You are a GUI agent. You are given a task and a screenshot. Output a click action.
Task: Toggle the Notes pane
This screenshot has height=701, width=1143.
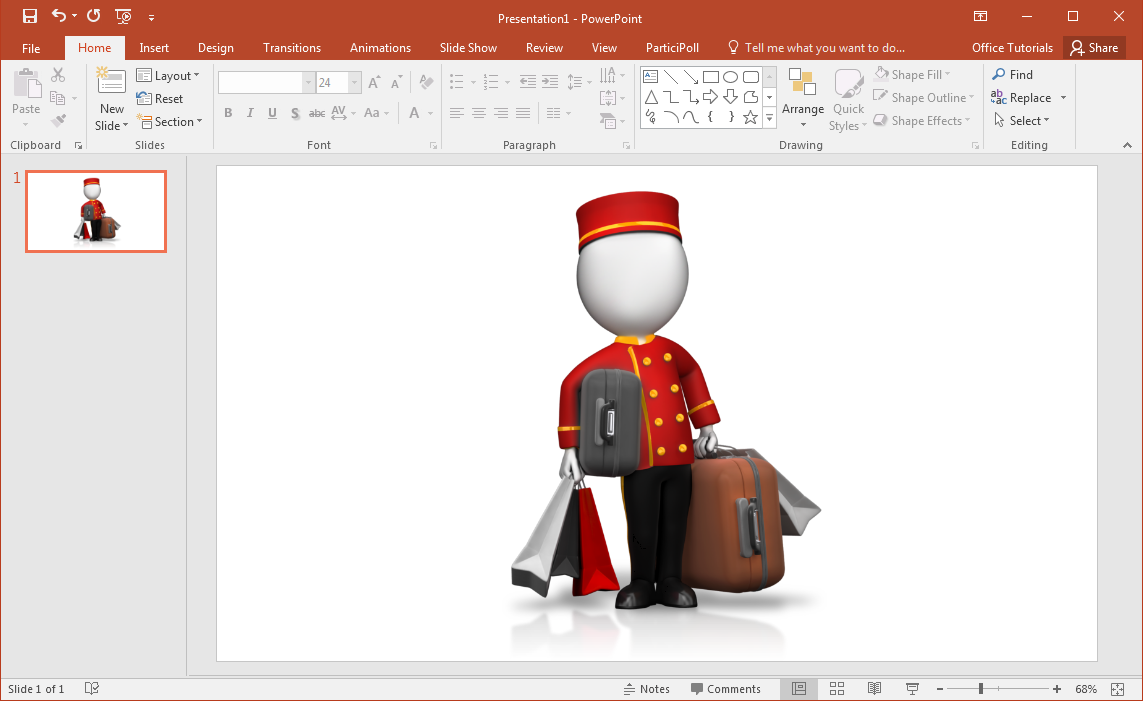click(x=646, y=689)
